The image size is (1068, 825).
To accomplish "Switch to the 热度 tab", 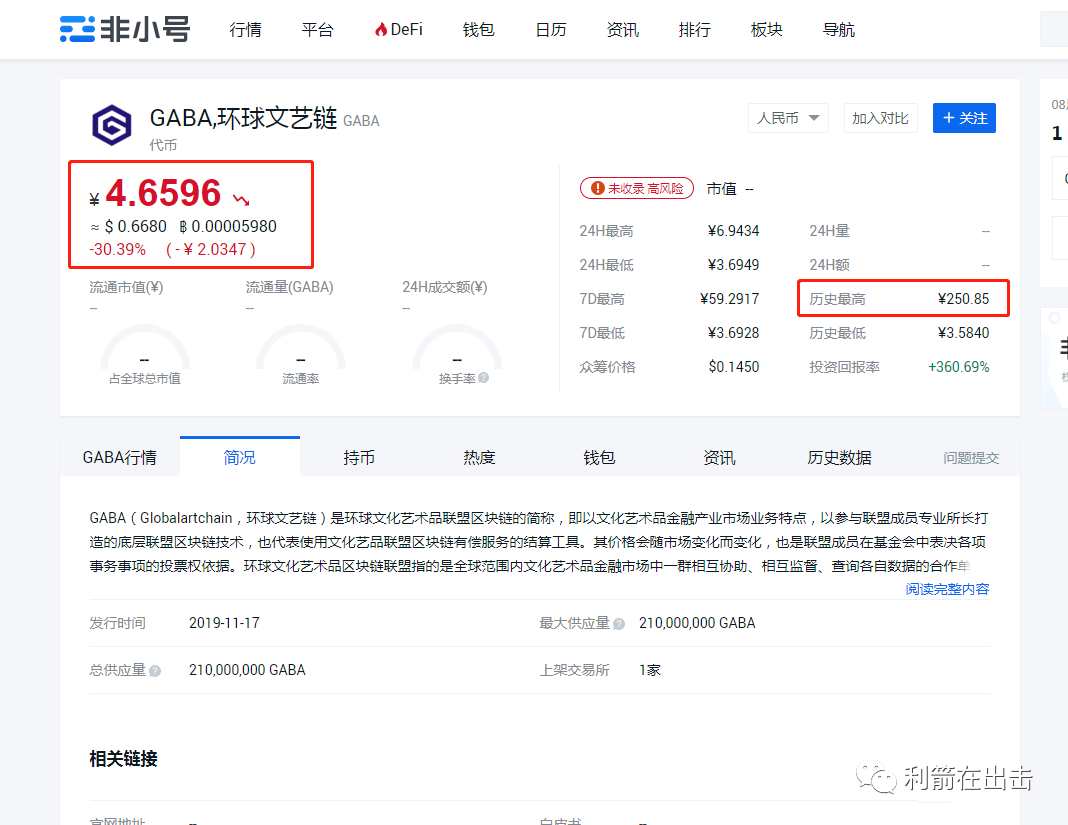I will [x=479, y=456].
